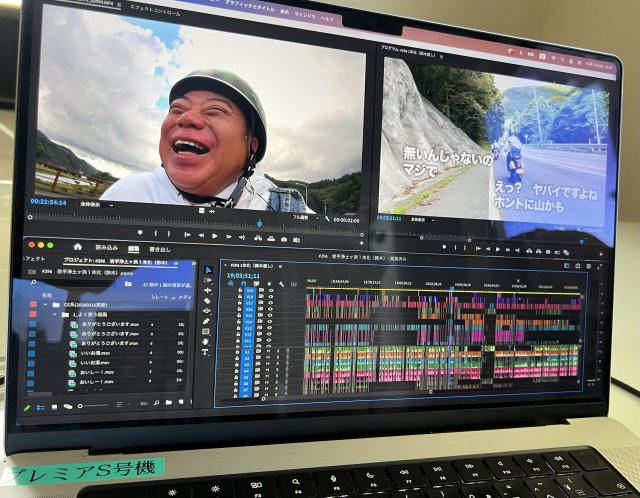640x498 pixels.
Task: Play the sequence in the Program monitor
Action: click(x=497, y=249)
